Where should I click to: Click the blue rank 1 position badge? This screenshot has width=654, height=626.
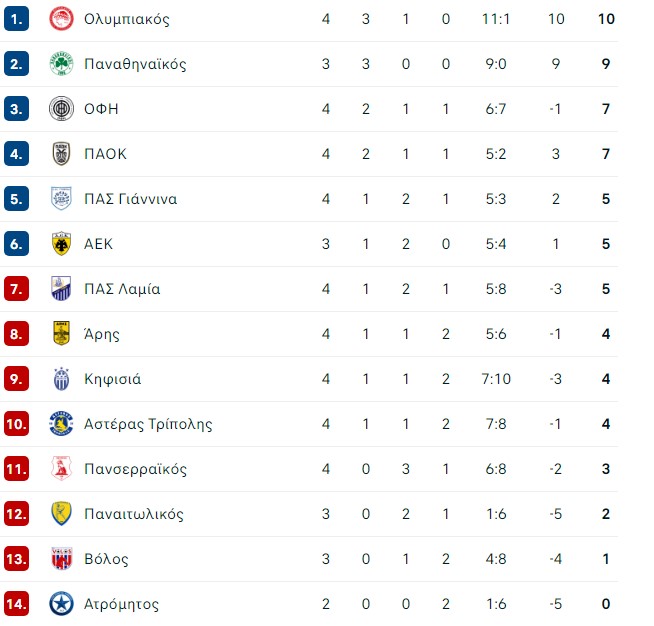(16, 19)
